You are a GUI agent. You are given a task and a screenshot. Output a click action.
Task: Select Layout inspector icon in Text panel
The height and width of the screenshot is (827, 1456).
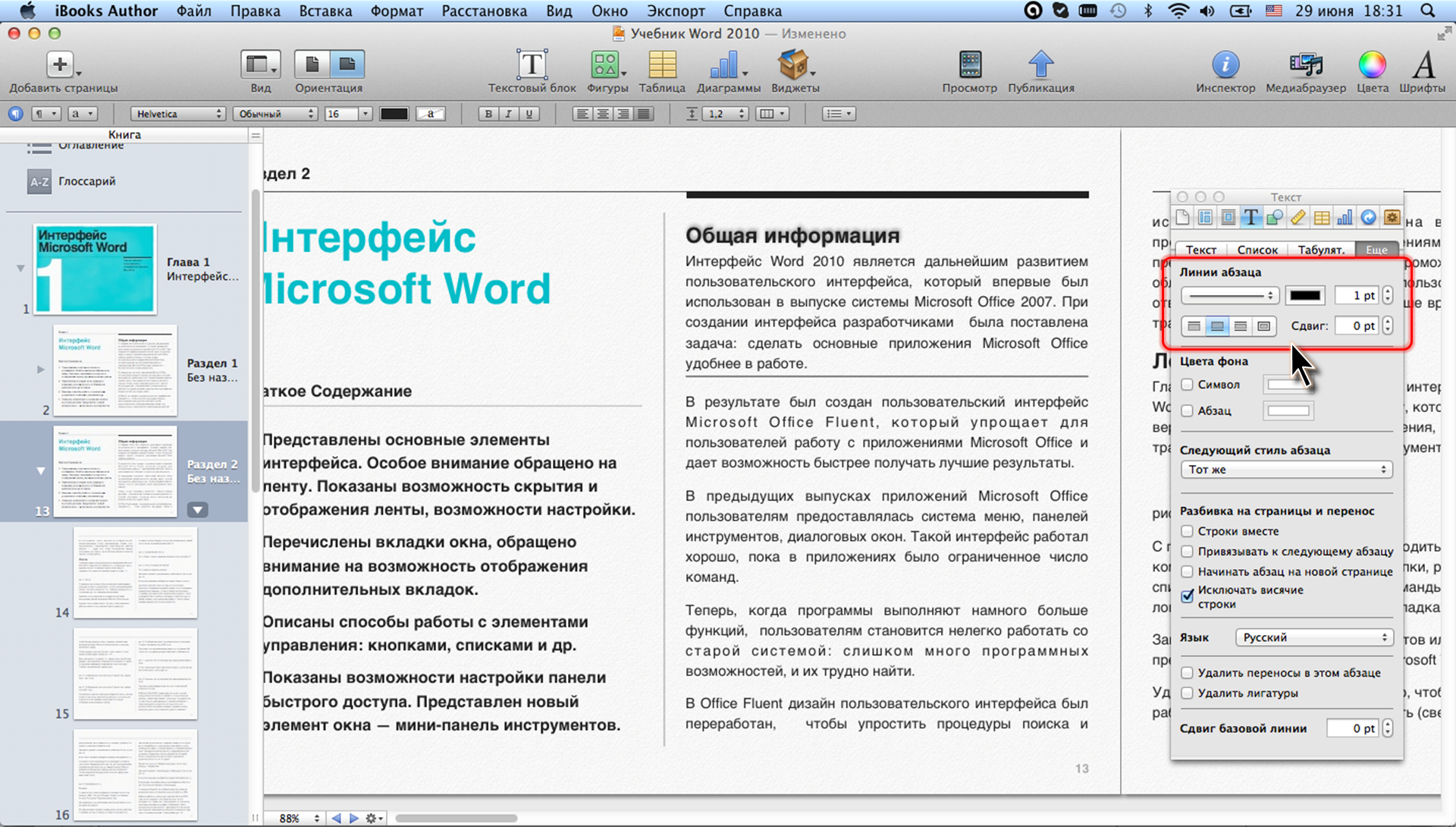[1205, 218]
